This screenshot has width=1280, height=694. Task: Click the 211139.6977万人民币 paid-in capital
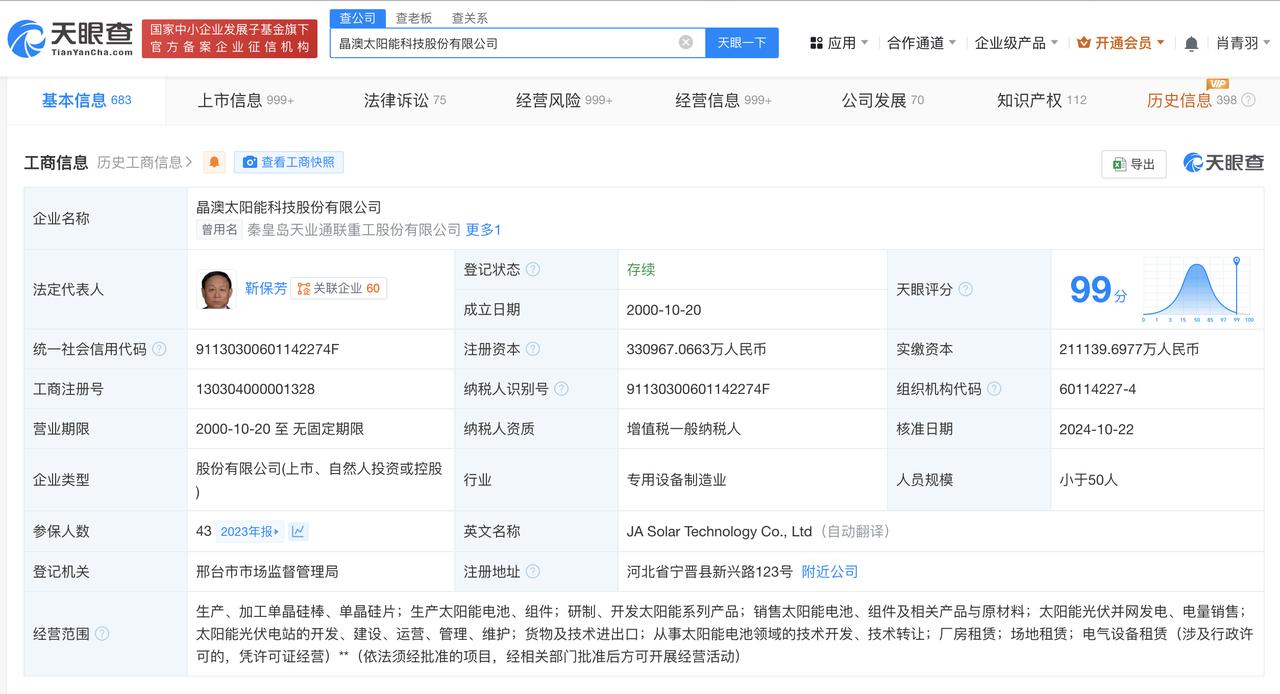point(1129,349)
